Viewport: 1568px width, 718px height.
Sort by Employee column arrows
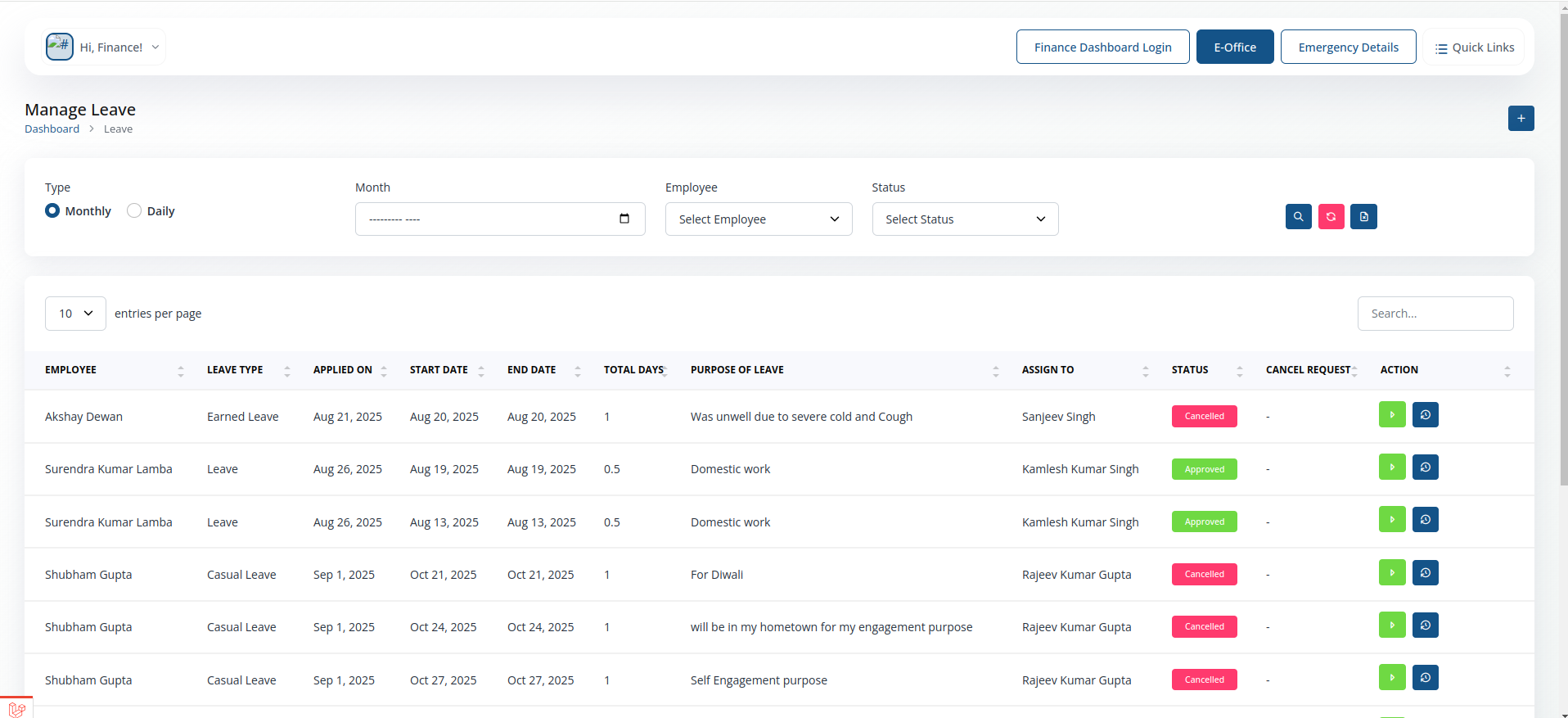point(181,371)
